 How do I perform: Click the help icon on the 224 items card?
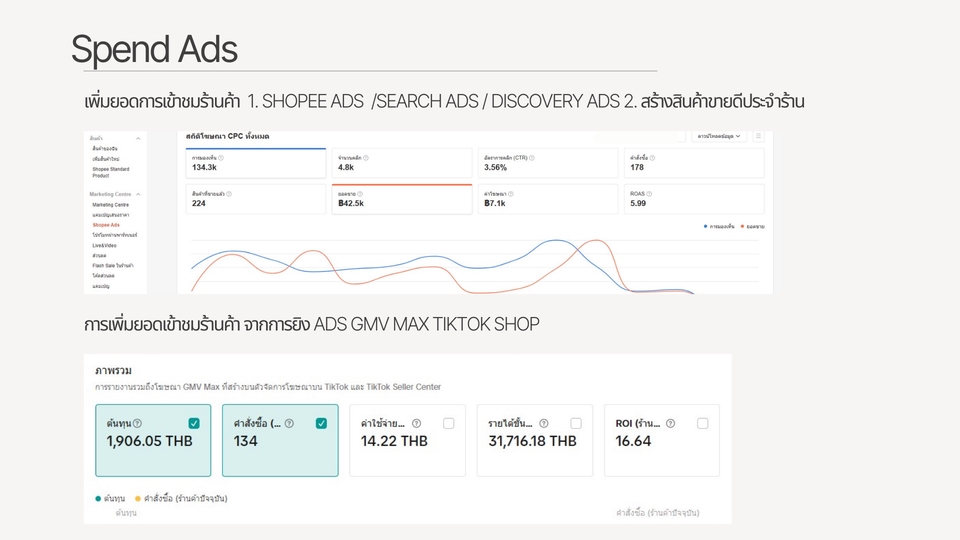pyautogui.click(x=229, y=194)
